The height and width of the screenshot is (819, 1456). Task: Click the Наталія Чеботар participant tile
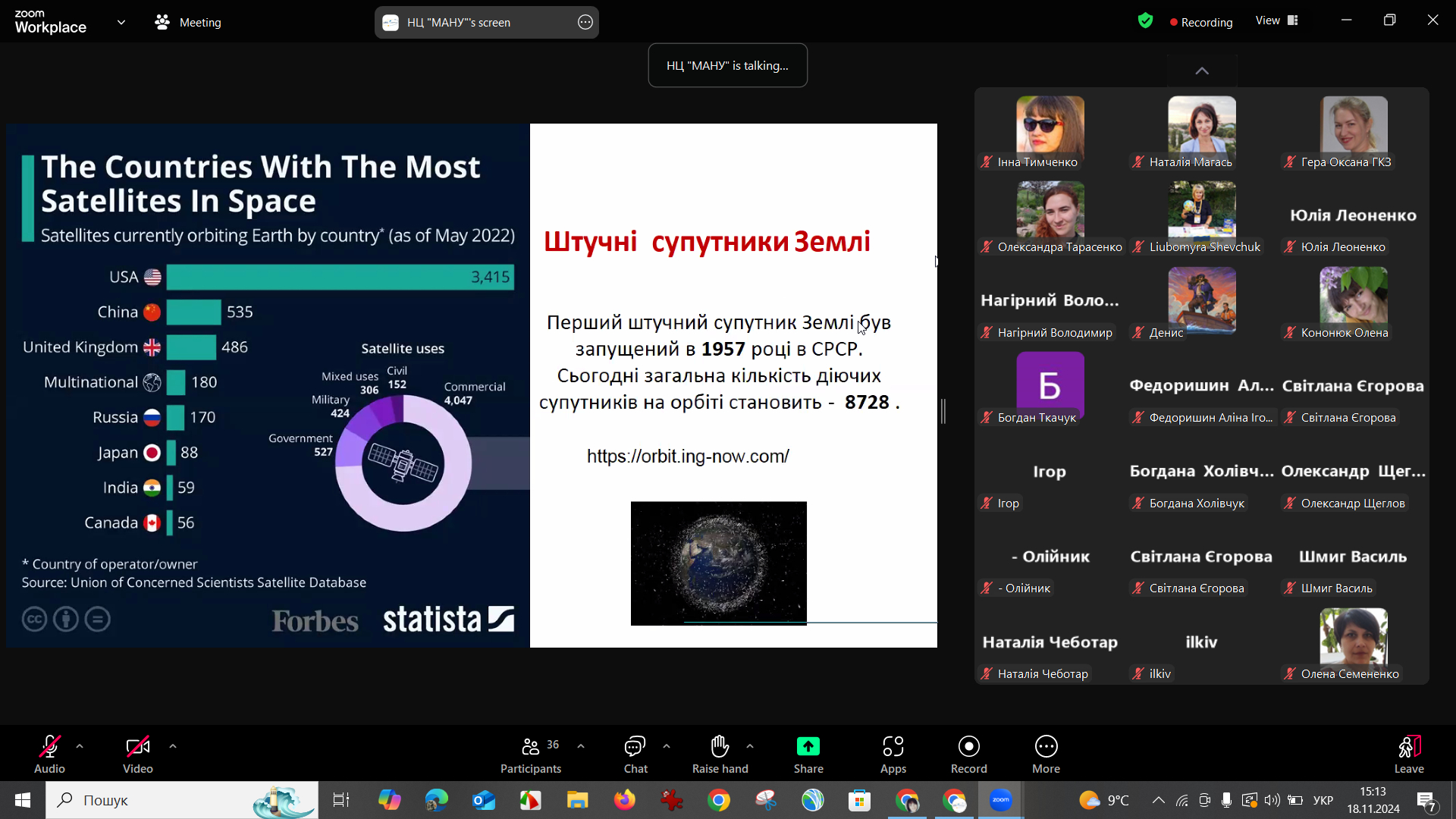click(x=1050, y=643)
